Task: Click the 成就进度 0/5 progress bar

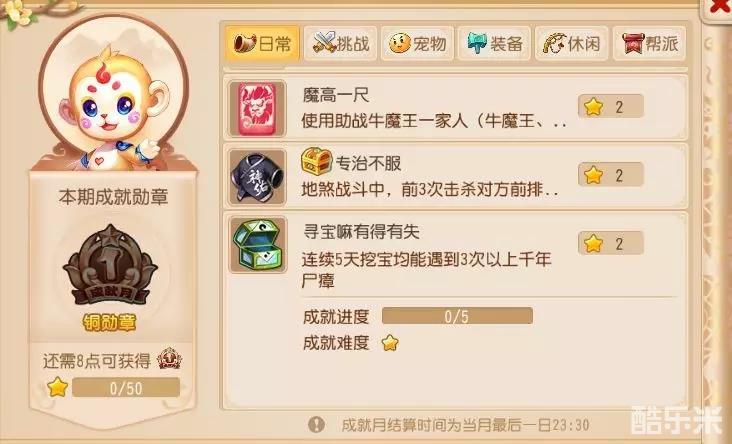Action: (x=457, y=316)
